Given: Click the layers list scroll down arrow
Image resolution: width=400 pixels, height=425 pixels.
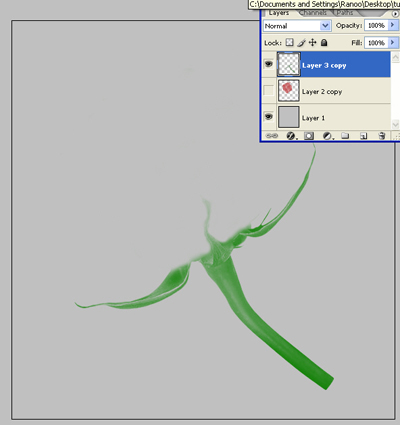Looking at the screenshot, I should tap(395, 124).
